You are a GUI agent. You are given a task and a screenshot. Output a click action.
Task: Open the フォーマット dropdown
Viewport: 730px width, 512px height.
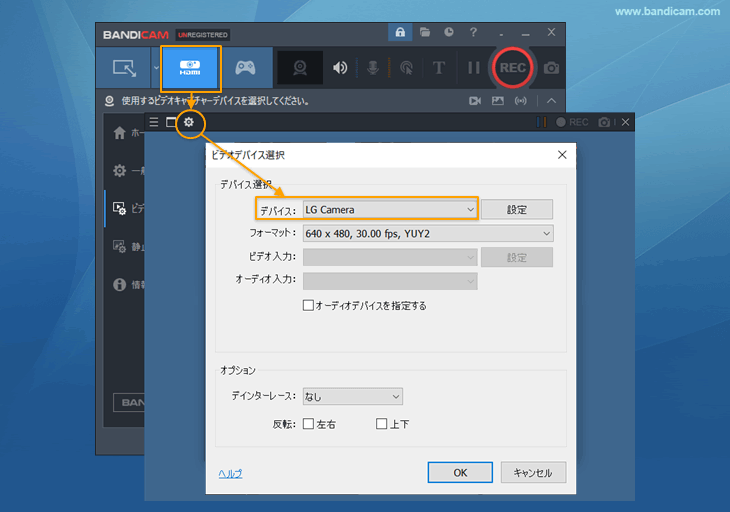pos(428,233)
